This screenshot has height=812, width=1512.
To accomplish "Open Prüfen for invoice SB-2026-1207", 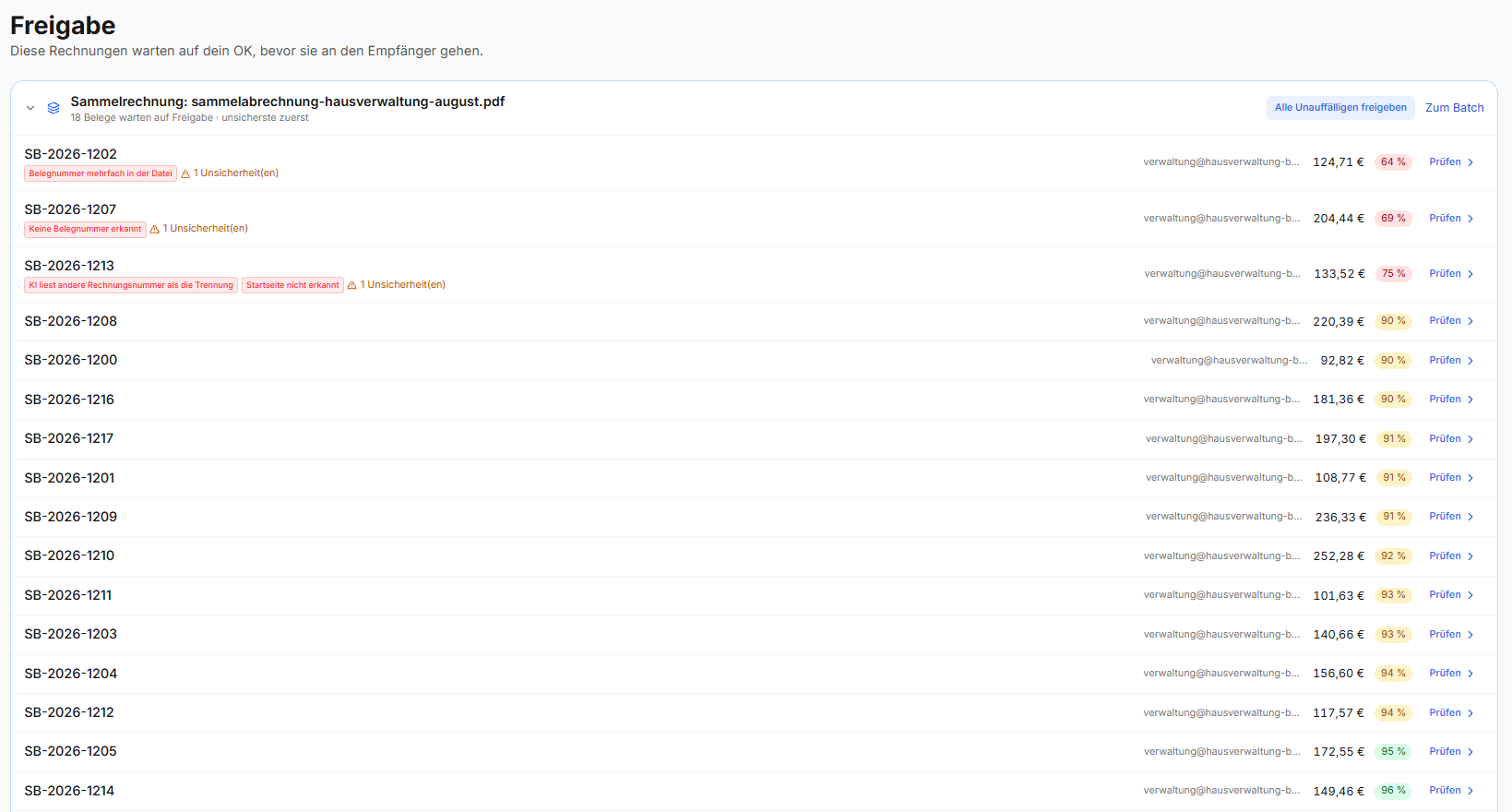I will pyautogui.click(x=1452, y=219).
